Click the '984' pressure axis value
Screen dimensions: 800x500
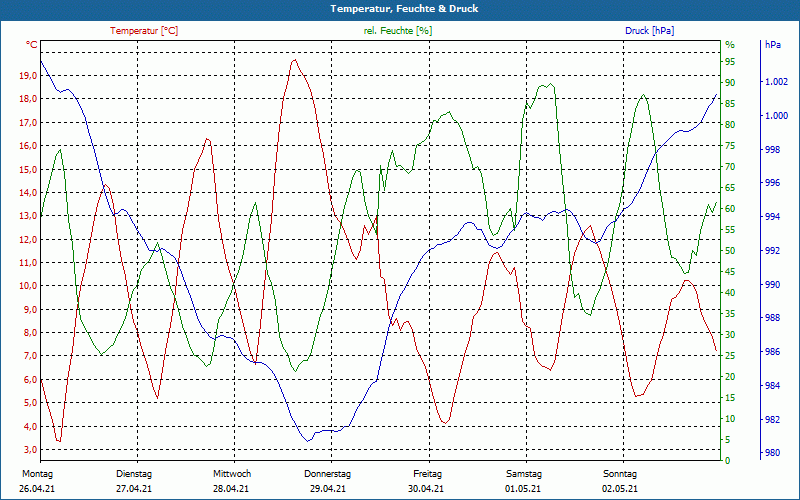[771, 385]
